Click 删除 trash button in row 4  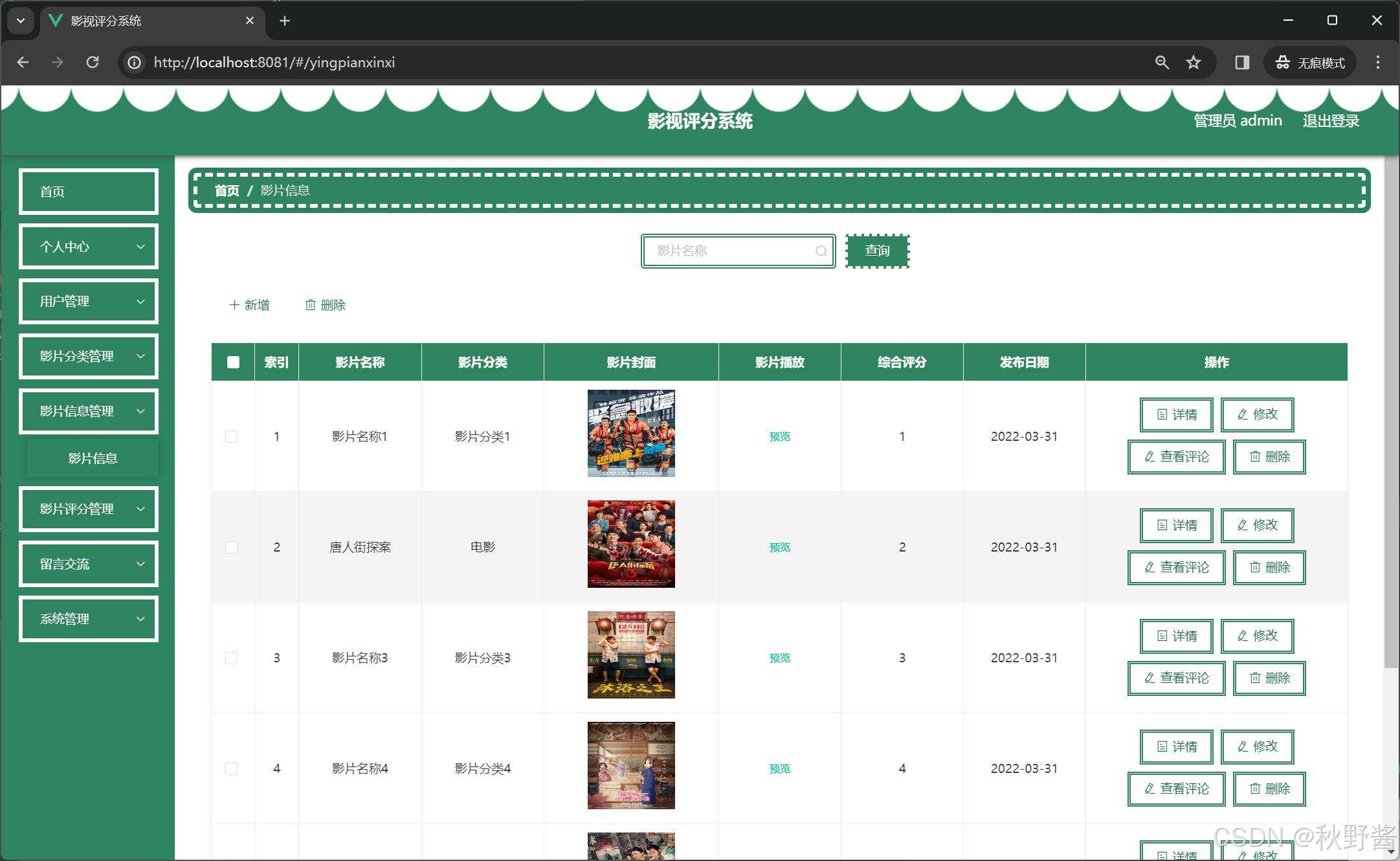click(1269, 788)
